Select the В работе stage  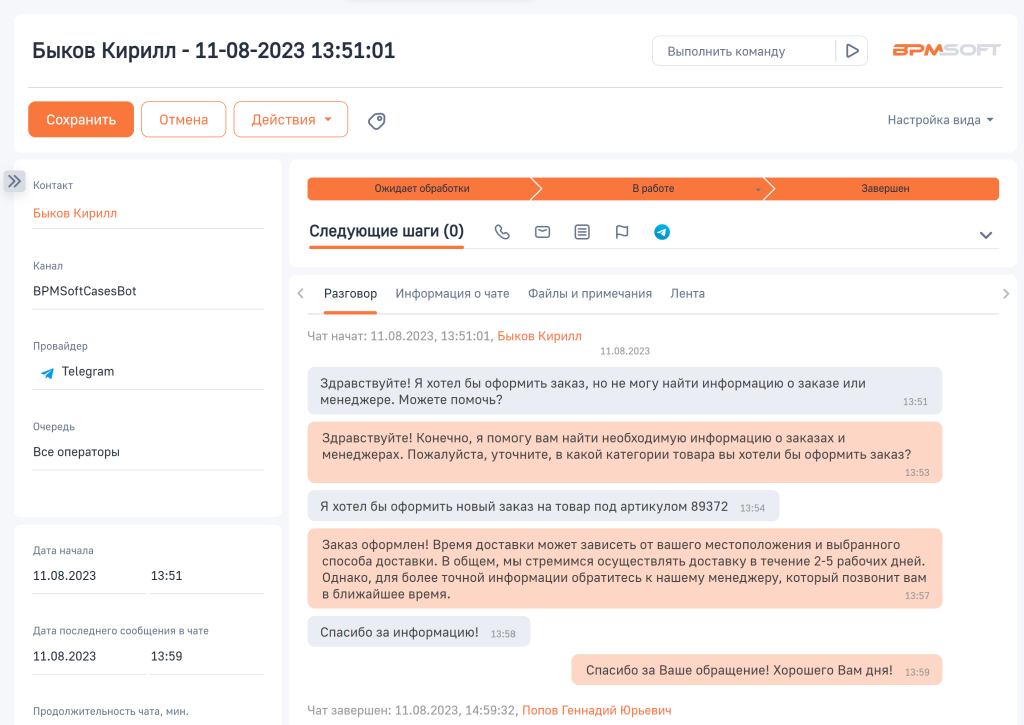(x=652, y=189)
